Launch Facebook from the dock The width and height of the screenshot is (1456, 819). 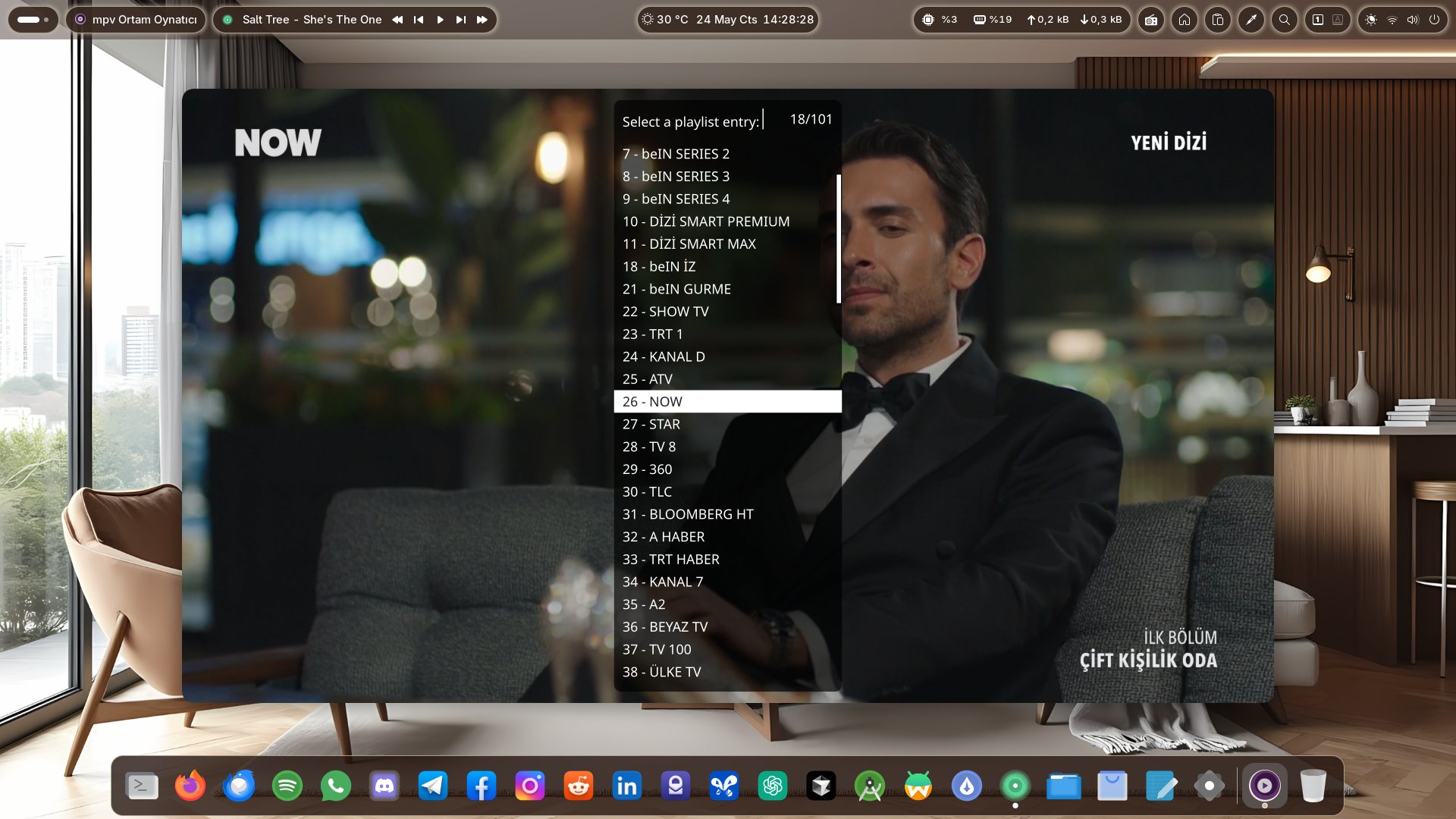coord(482,786)
